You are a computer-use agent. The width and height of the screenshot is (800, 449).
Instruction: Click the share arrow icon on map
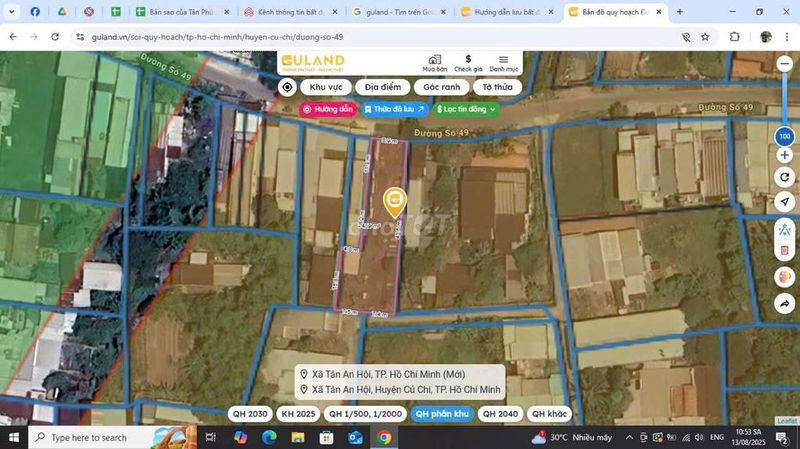point(785,303)
